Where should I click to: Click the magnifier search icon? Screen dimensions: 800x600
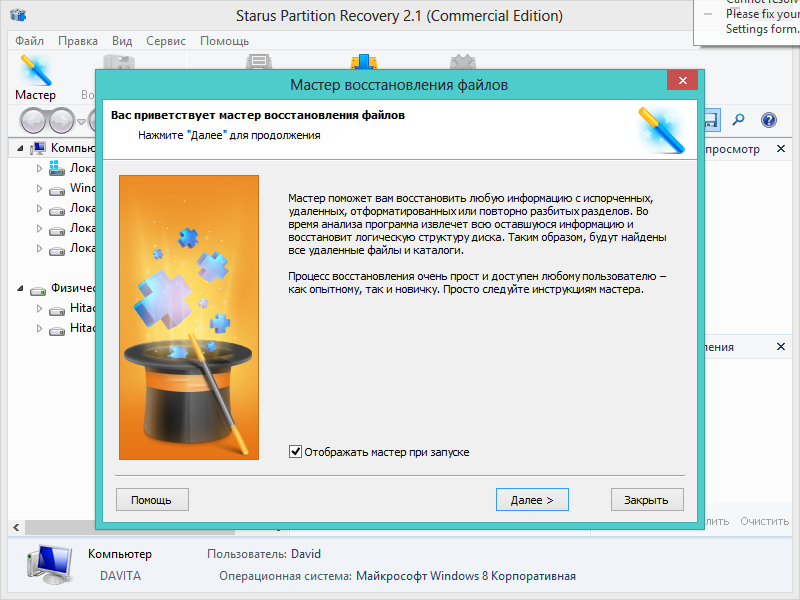tap(738, 120)
